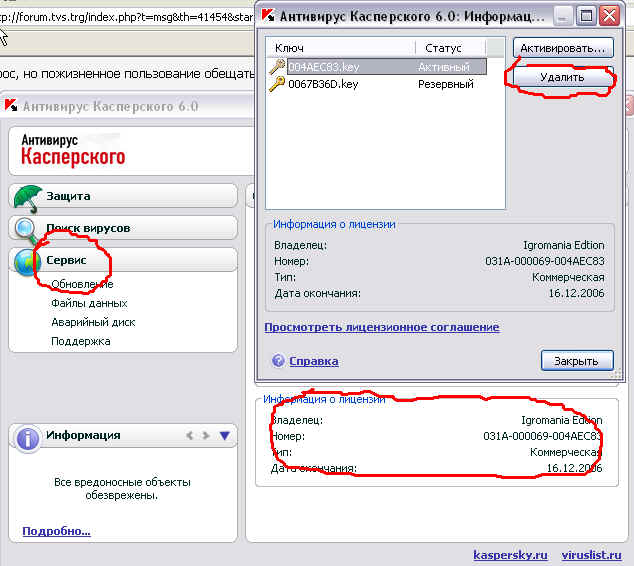Show next information message with right arrow

click(x=206, y=436)
